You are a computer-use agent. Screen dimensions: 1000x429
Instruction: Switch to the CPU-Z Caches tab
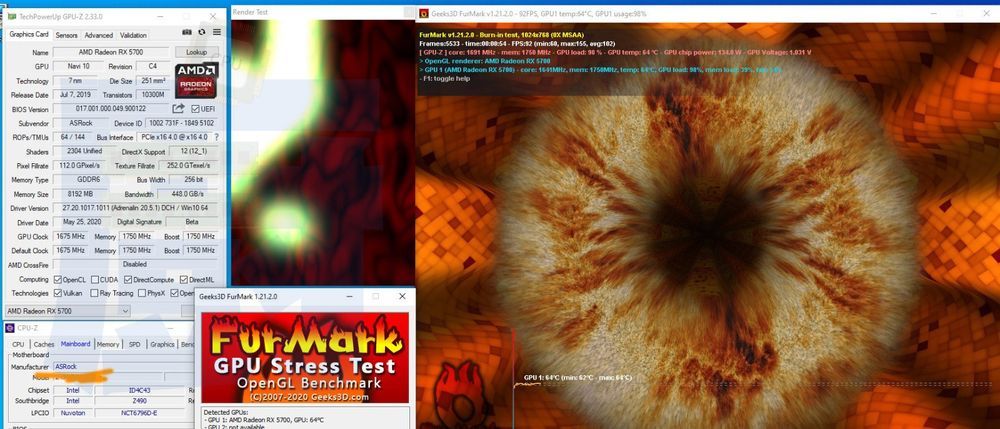coord(44,344)
